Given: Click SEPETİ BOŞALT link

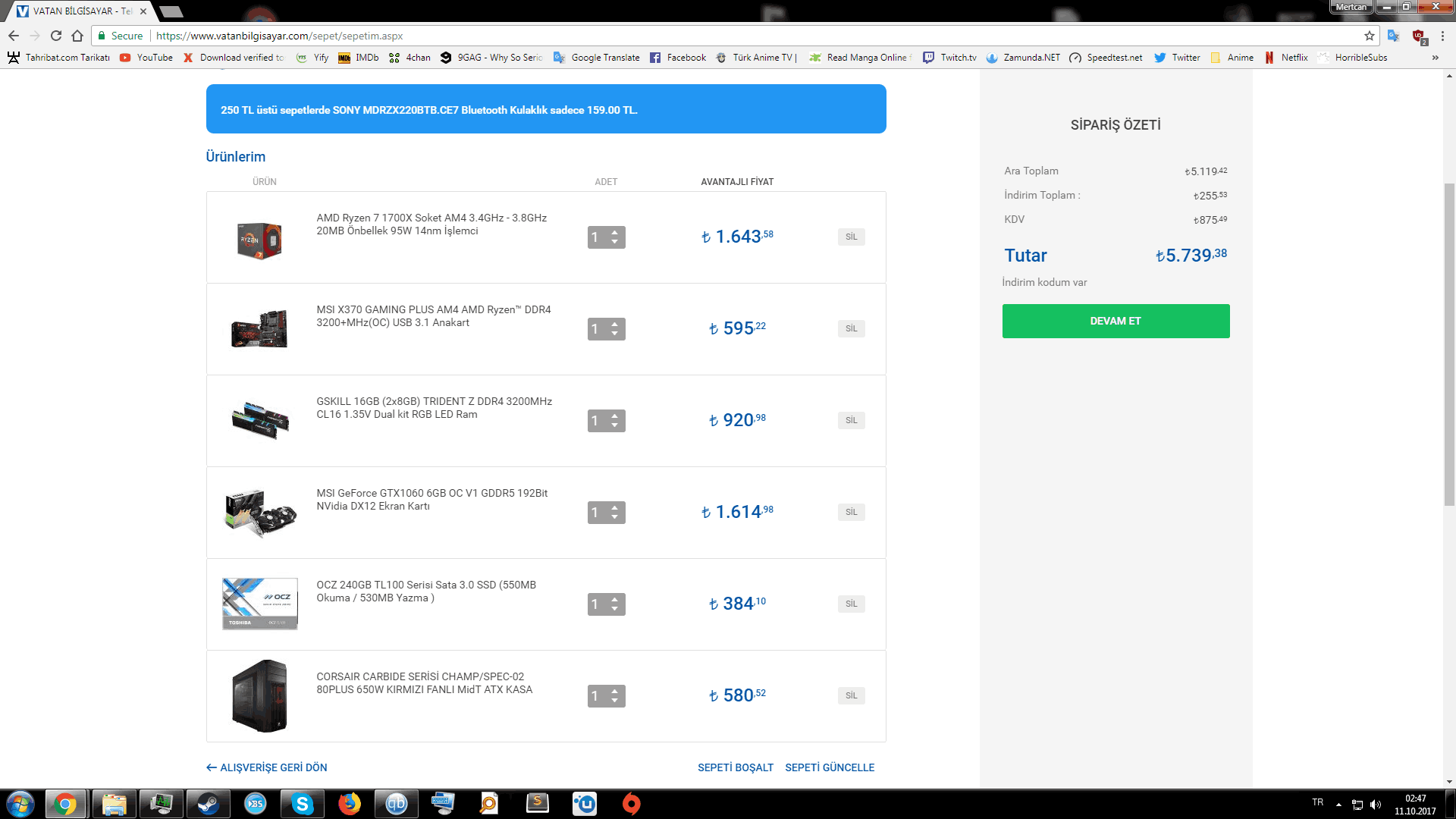Looking at the screenshot, I should [x=735, y=767].
